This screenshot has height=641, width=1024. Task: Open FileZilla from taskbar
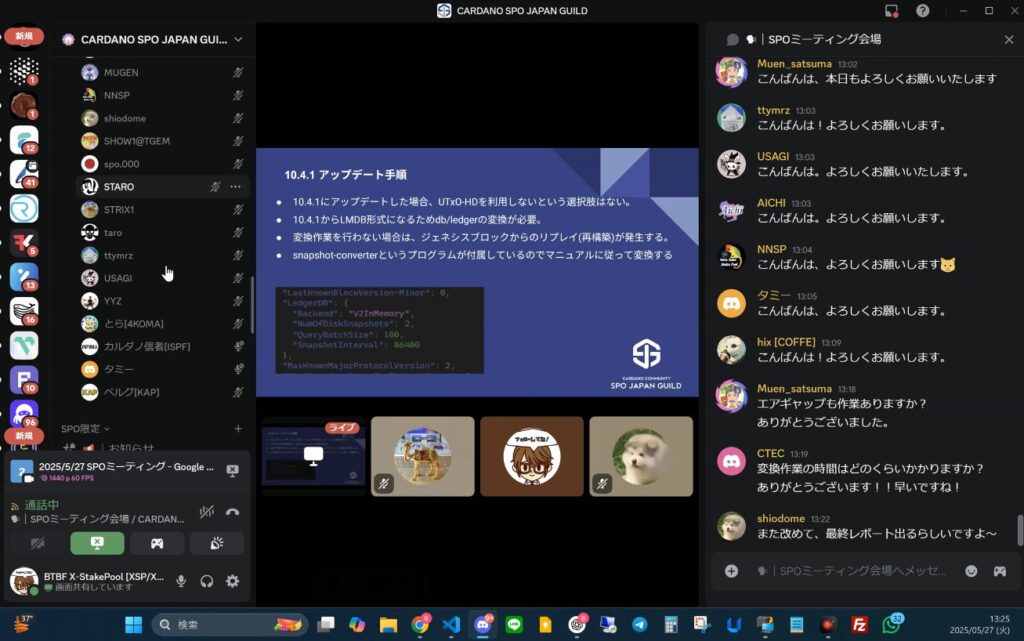click(x=859, y=625)
